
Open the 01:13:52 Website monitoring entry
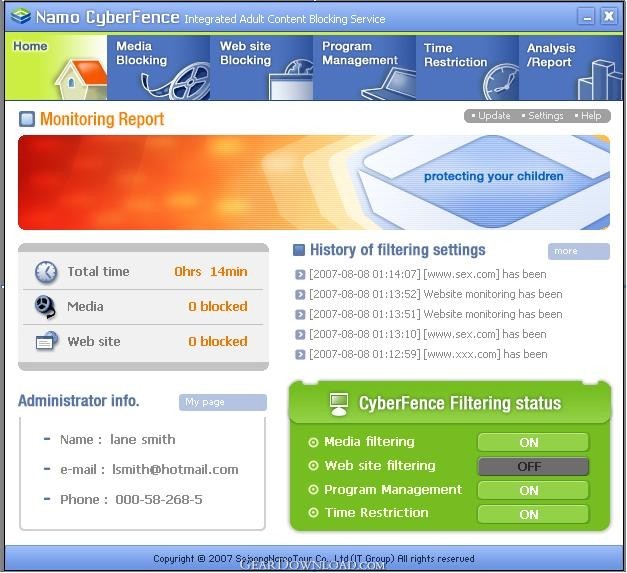click(x=436, y=295)
